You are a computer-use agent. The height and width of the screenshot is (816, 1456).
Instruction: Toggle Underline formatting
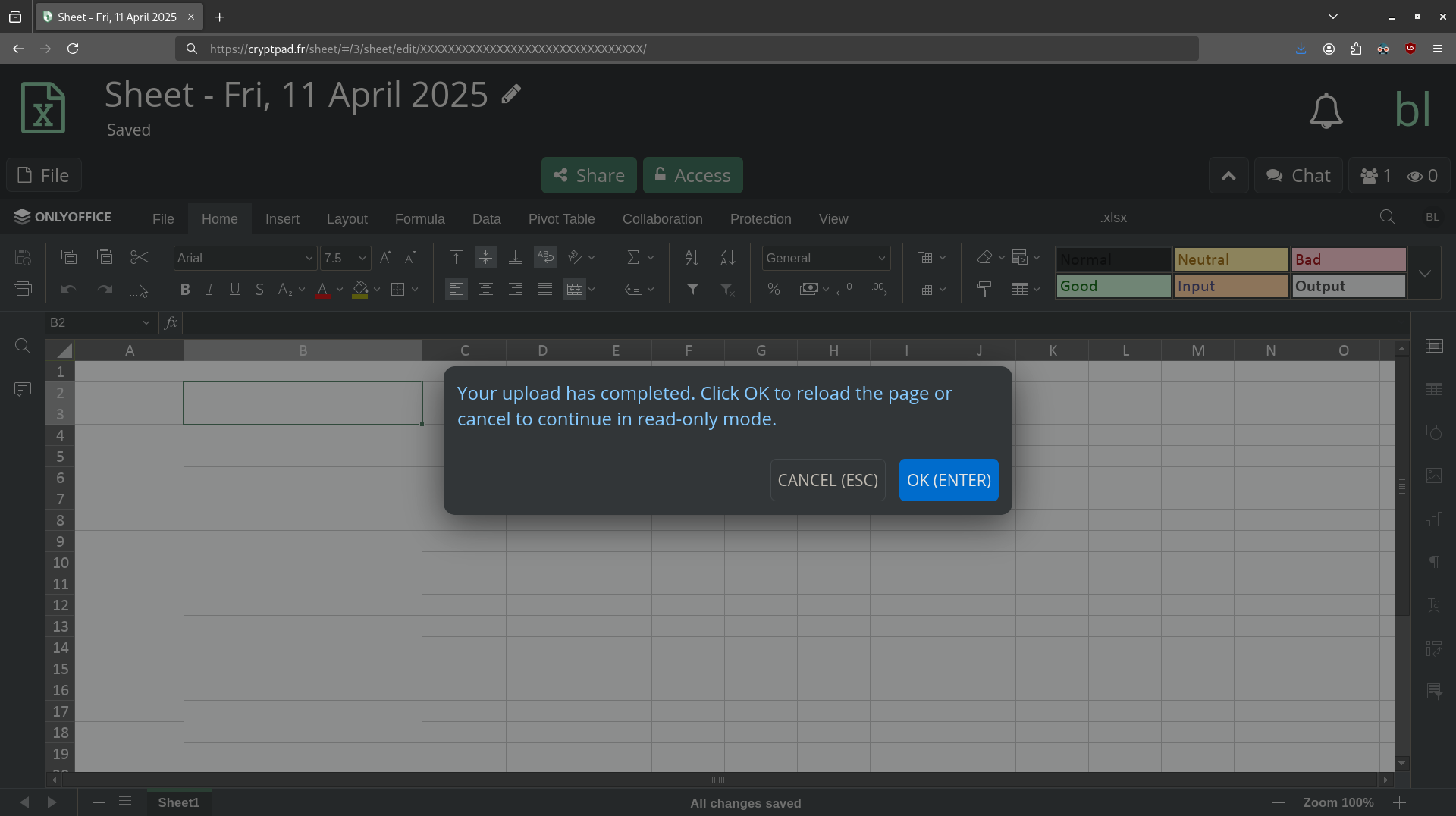click(235, 289)
